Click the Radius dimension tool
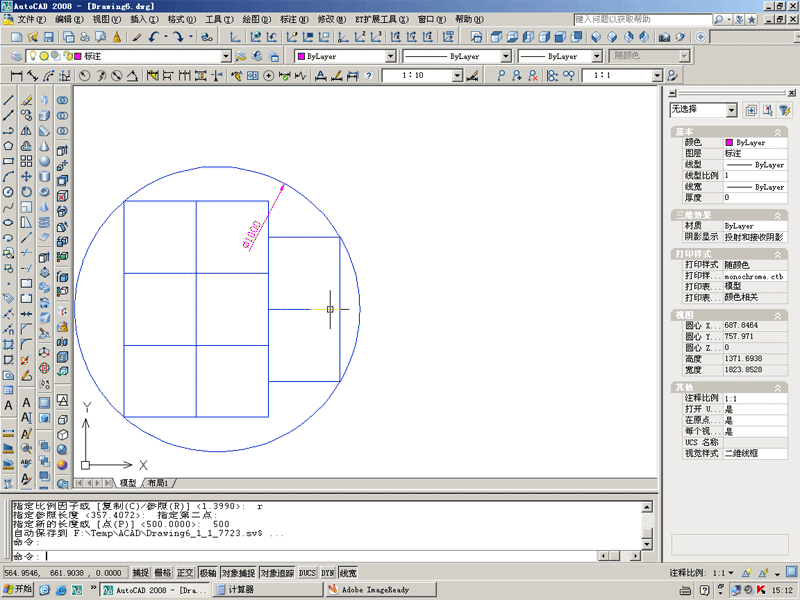 85,76
